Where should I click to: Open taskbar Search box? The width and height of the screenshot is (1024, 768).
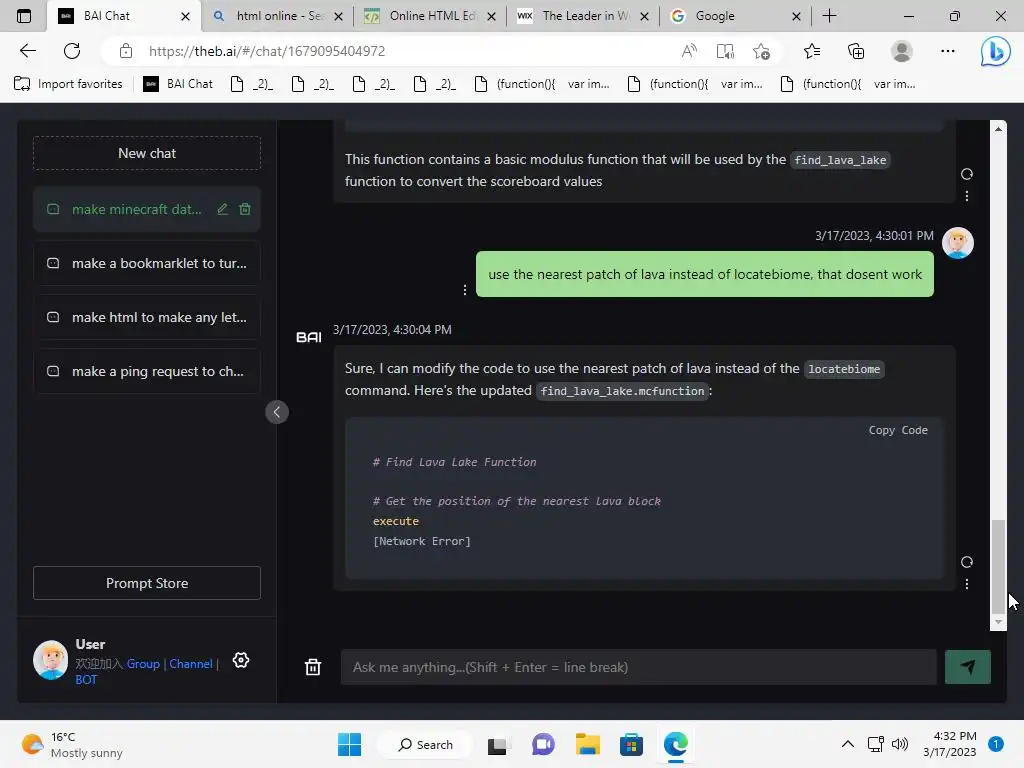(426, 744)
